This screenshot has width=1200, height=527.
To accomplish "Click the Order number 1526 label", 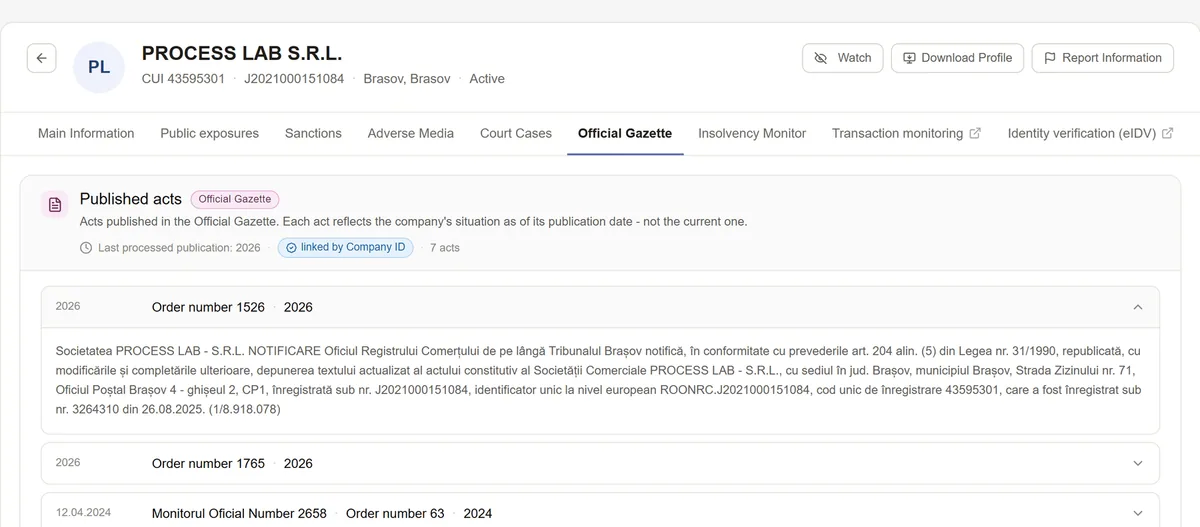I will pos(208,307).
